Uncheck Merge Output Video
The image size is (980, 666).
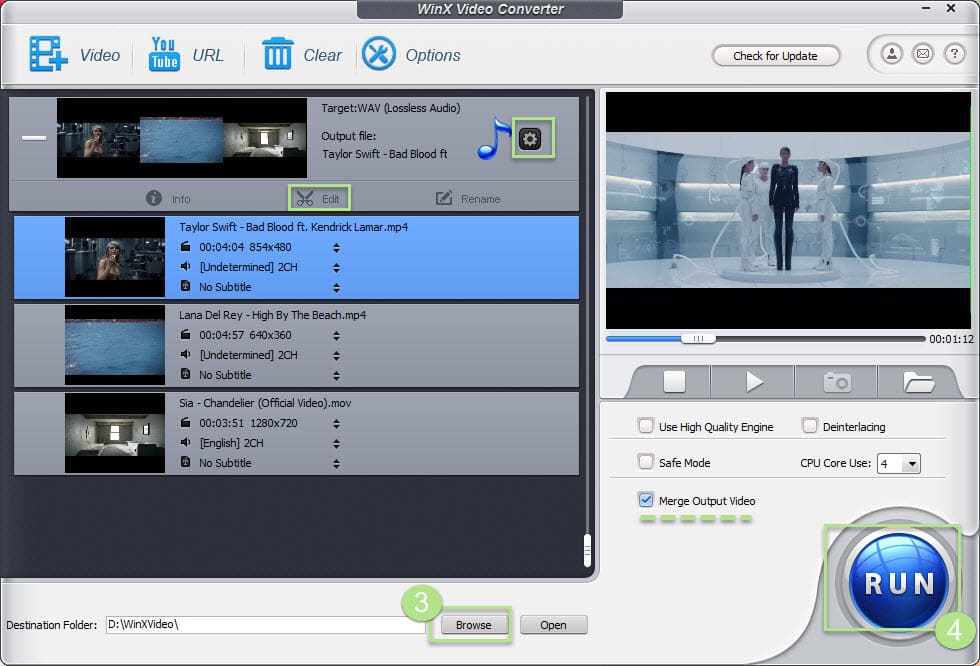[646, 500]
